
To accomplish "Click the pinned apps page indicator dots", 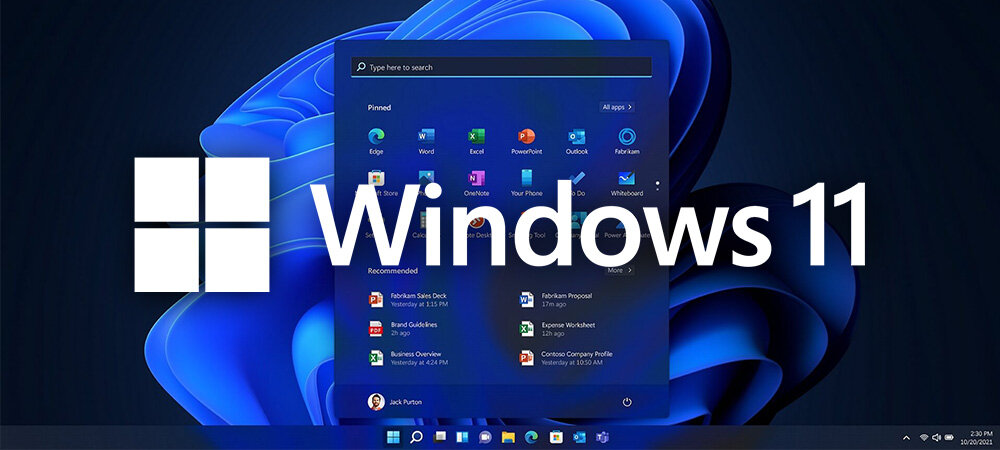I will point(658,187).
